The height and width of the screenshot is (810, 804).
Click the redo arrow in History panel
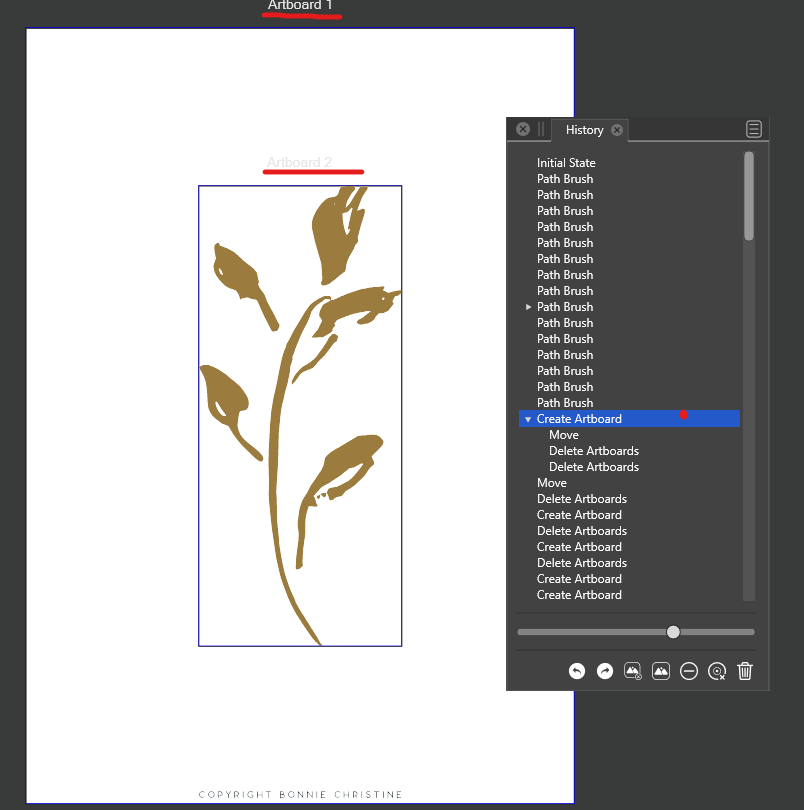(605, 672)
